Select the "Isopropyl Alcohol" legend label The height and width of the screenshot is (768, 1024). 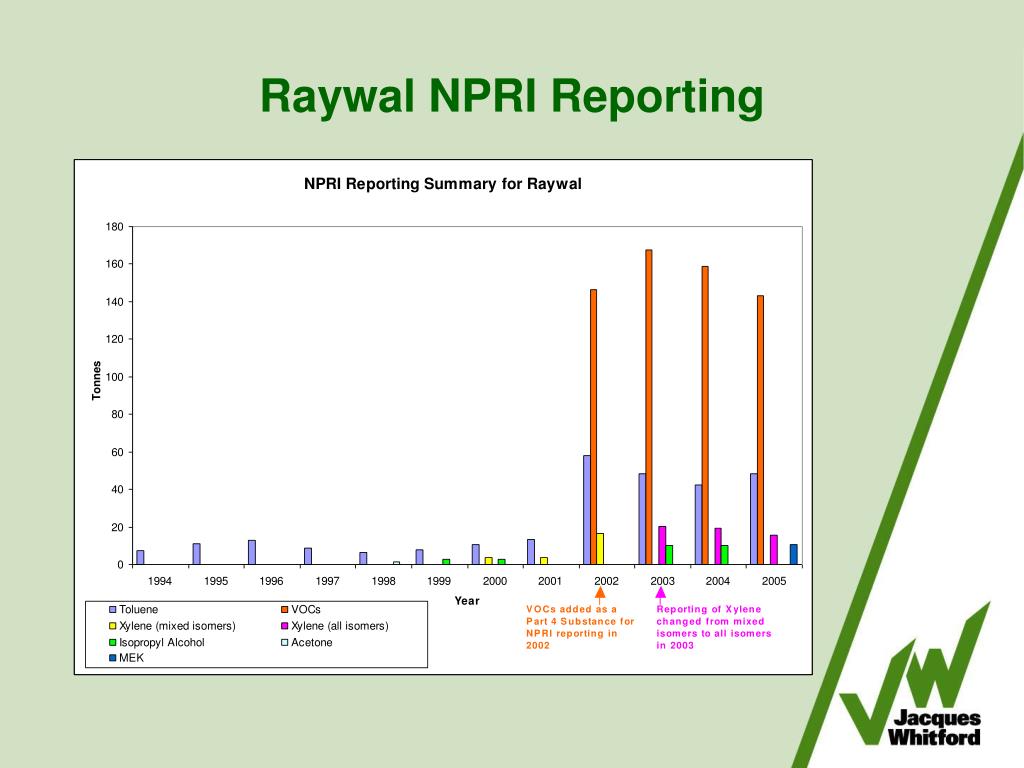tap(162, 643)
